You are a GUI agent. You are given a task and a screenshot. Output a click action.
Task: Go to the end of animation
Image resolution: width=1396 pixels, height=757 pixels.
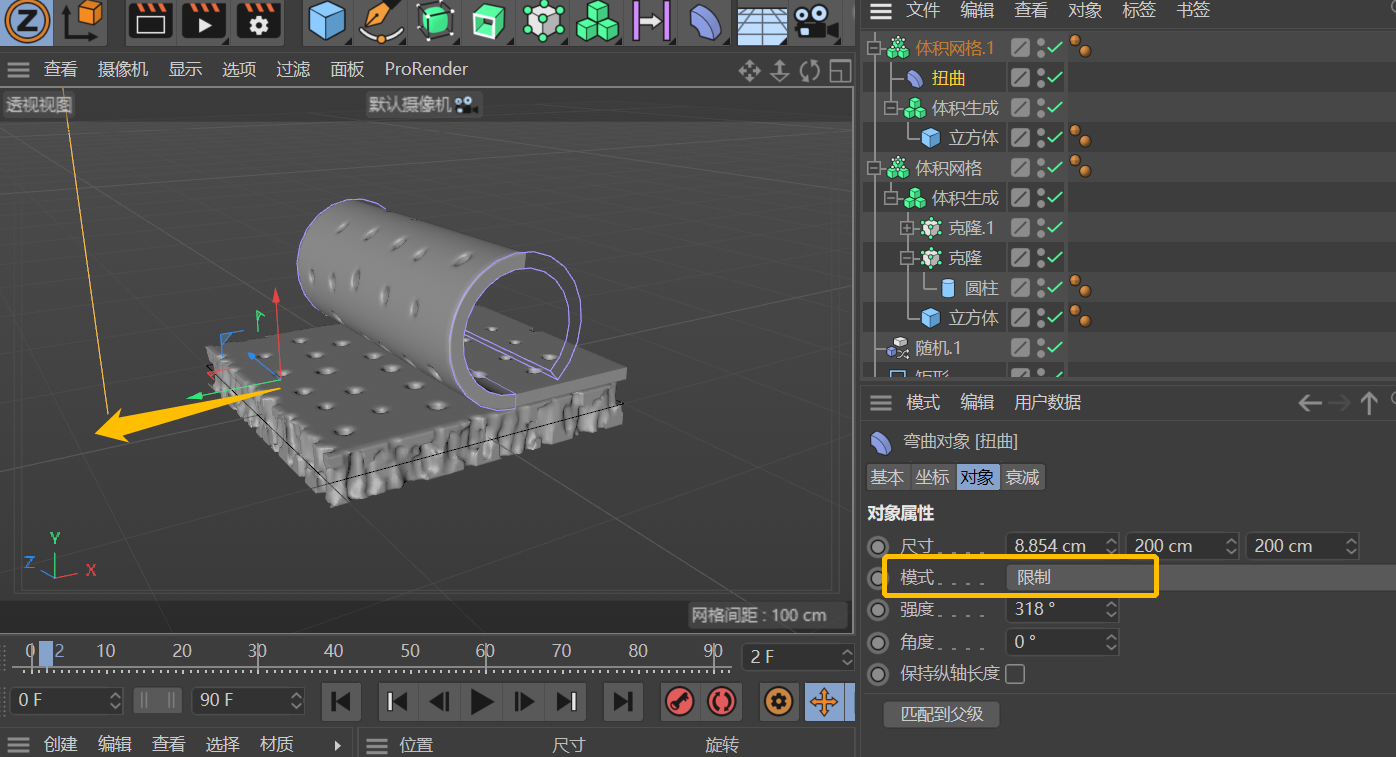click(623, 701)
